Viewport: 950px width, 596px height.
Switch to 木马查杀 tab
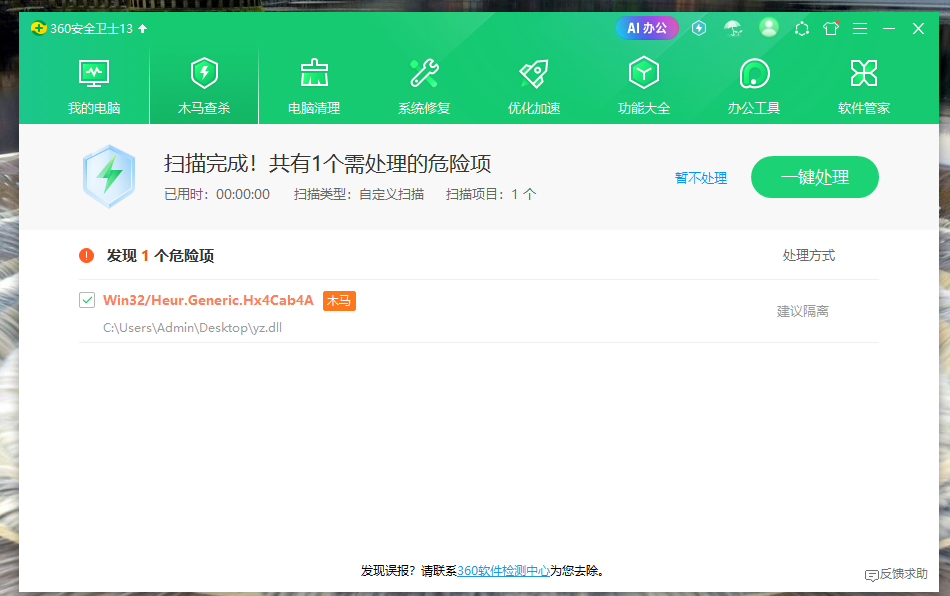click(204, 86)
